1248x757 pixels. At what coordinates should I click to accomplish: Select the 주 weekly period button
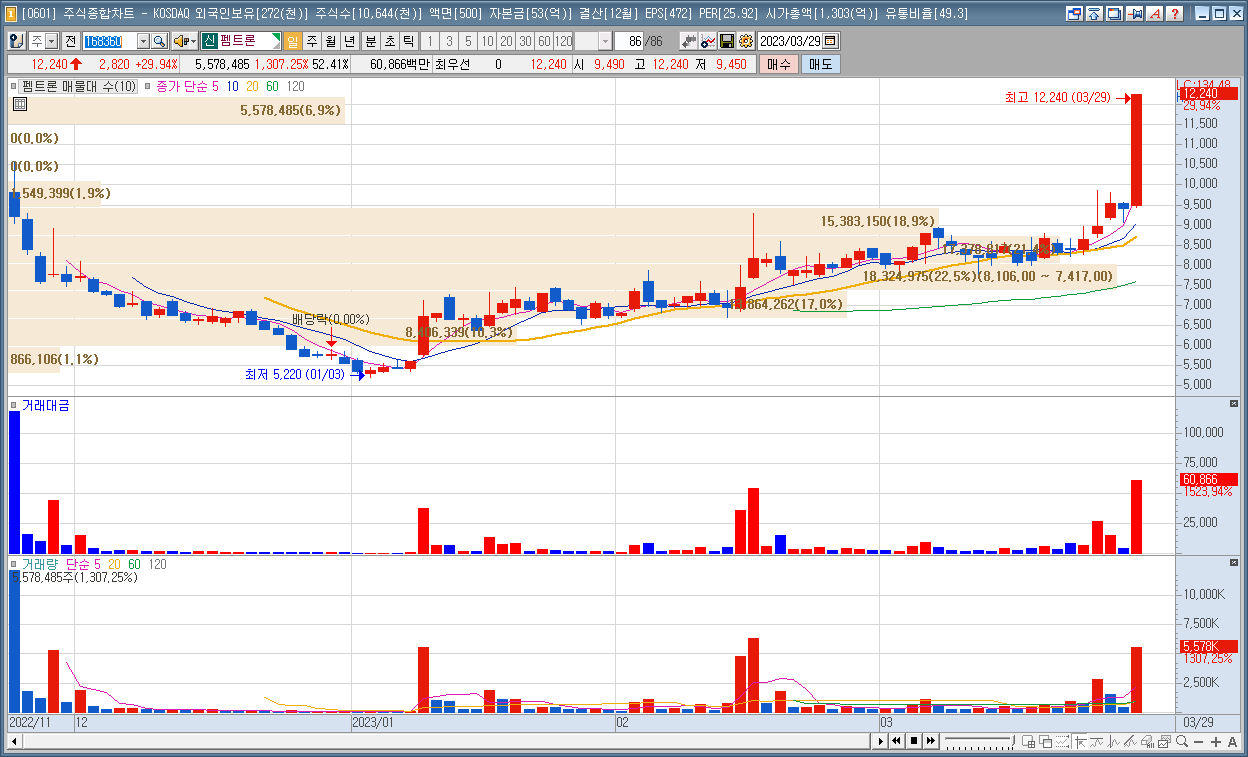tap(312, 41)
